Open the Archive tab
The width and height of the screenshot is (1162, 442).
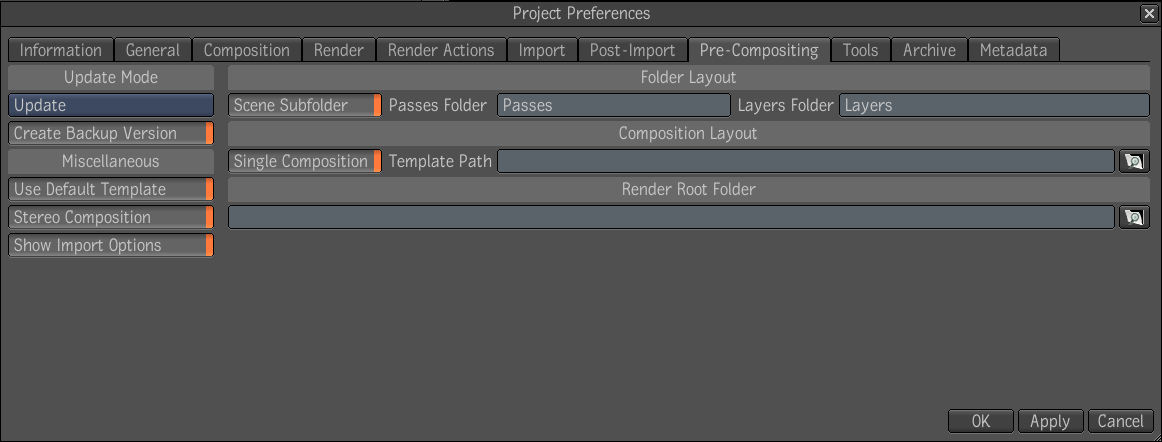click(x=929, y=50)
